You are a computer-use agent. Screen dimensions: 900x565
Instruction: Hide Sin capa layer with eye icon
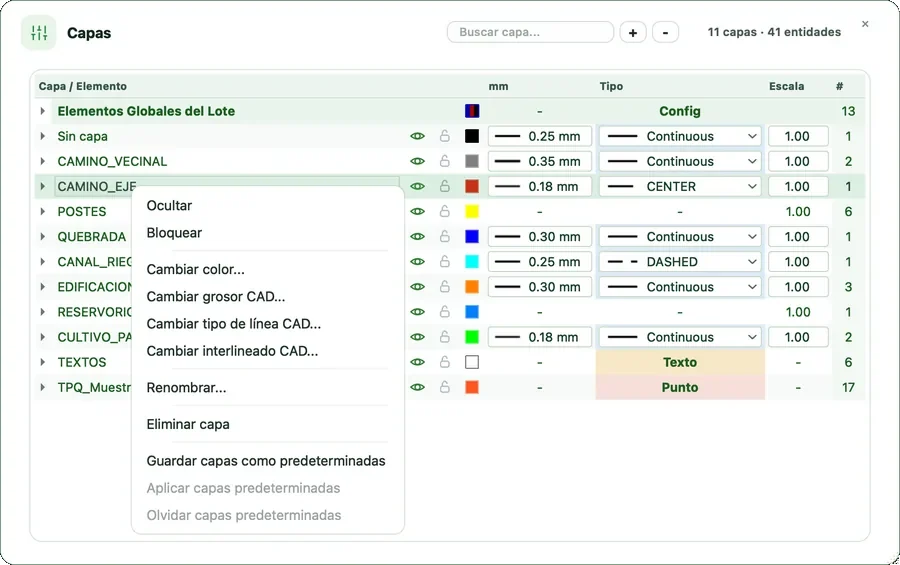(417, 136)
